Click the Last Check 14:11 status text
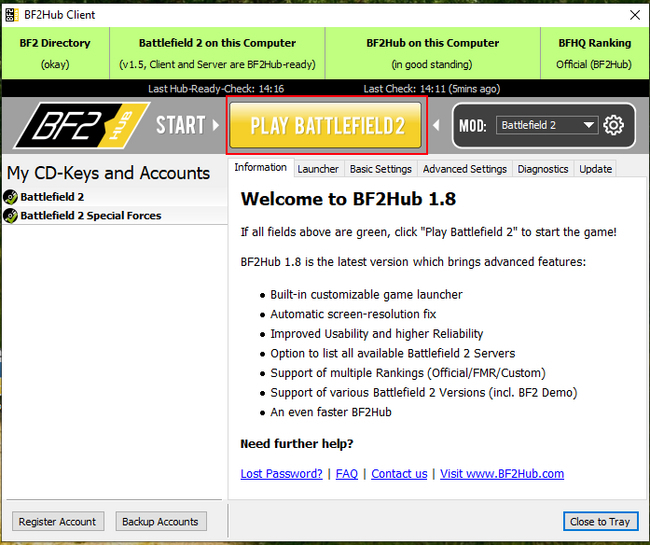 click(x=432, y=89)
